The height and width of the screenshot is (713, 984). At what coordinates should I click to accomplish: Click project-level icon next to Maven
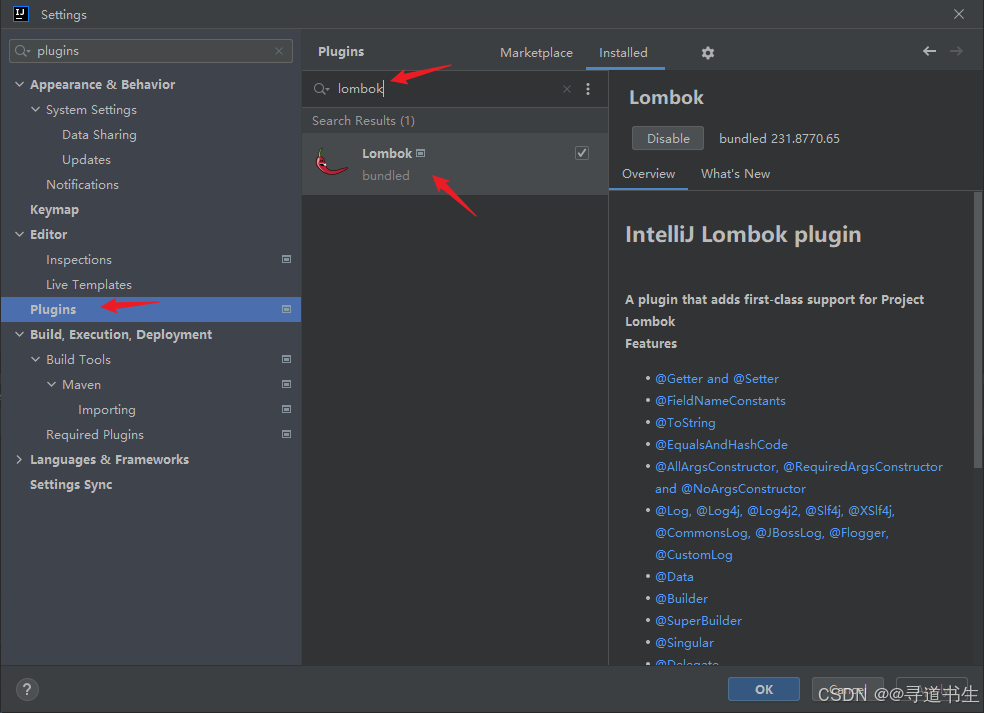coord(286,384)
